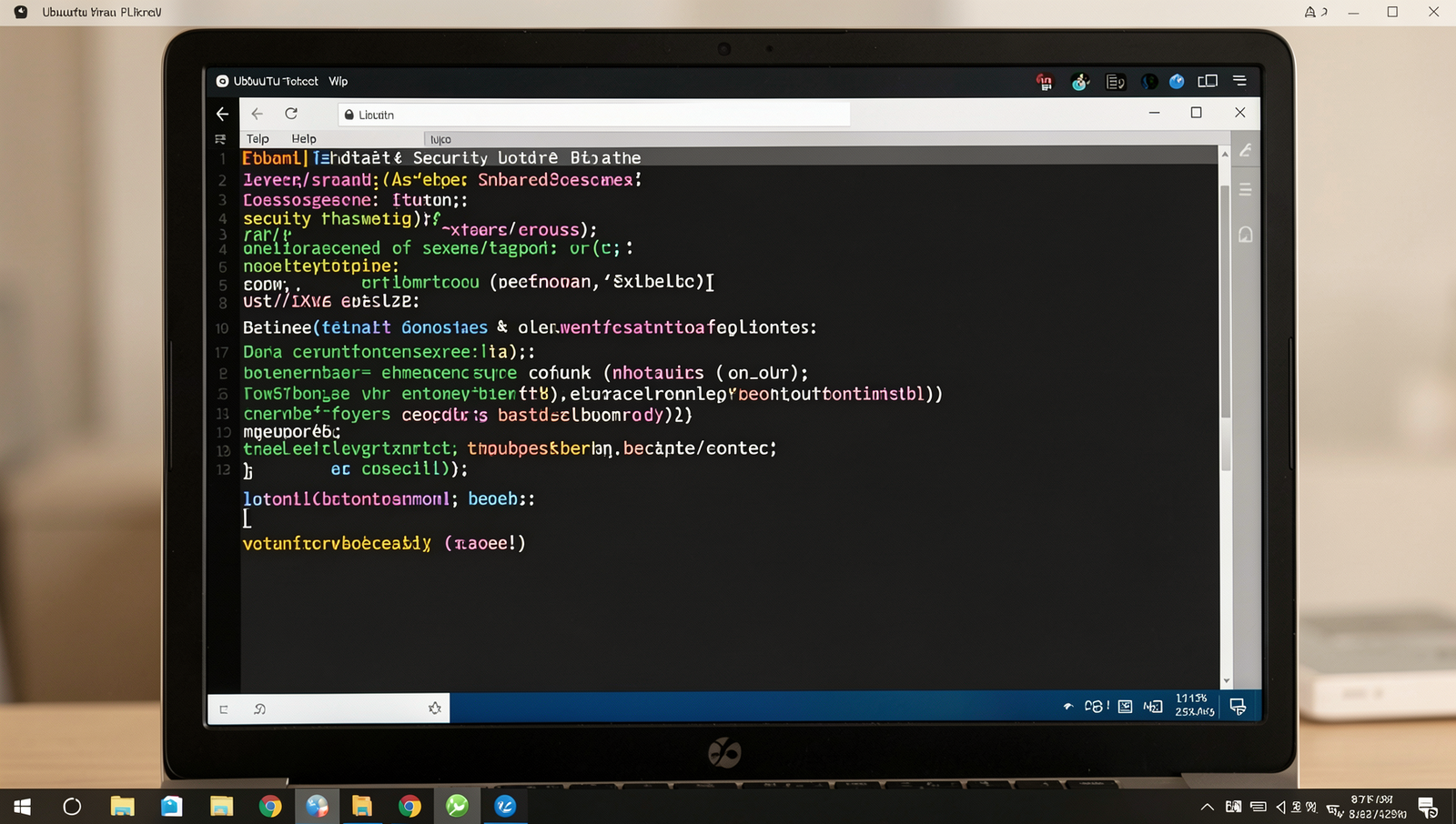The width and height of the screenshot is (1456, 824).
Task: Click the three-lines icon in the right sidebar
Action: 1245,190
